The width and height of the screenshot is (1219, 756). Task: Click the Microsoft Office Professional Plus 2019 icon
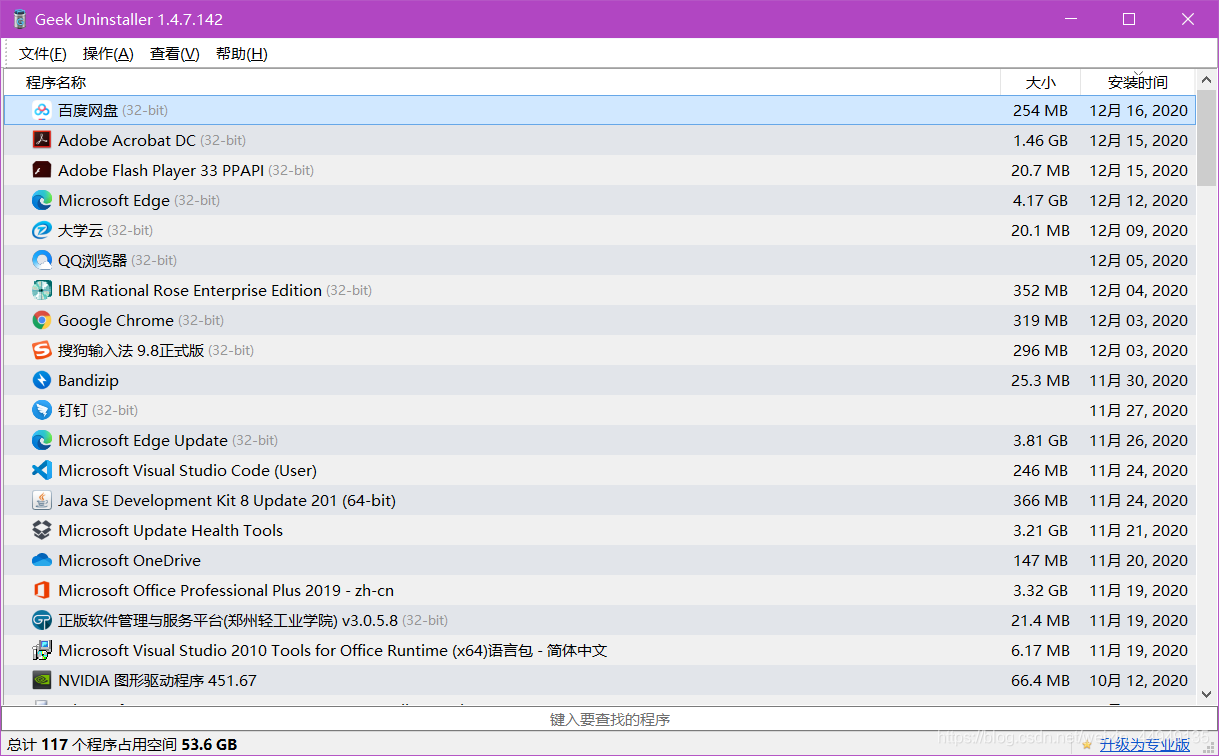tap(42, 590)
